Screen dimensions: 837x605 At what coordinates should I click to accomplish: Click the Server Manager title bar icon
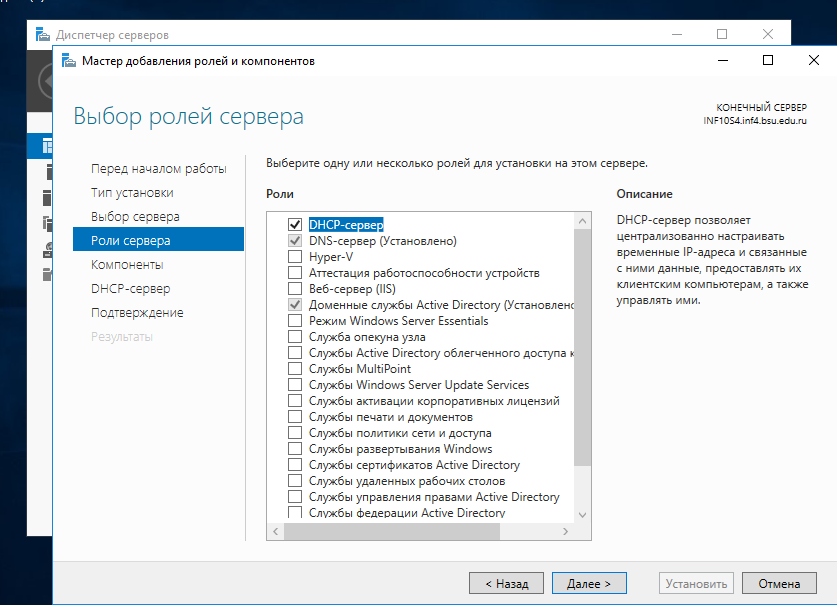[x=43, y=35]
